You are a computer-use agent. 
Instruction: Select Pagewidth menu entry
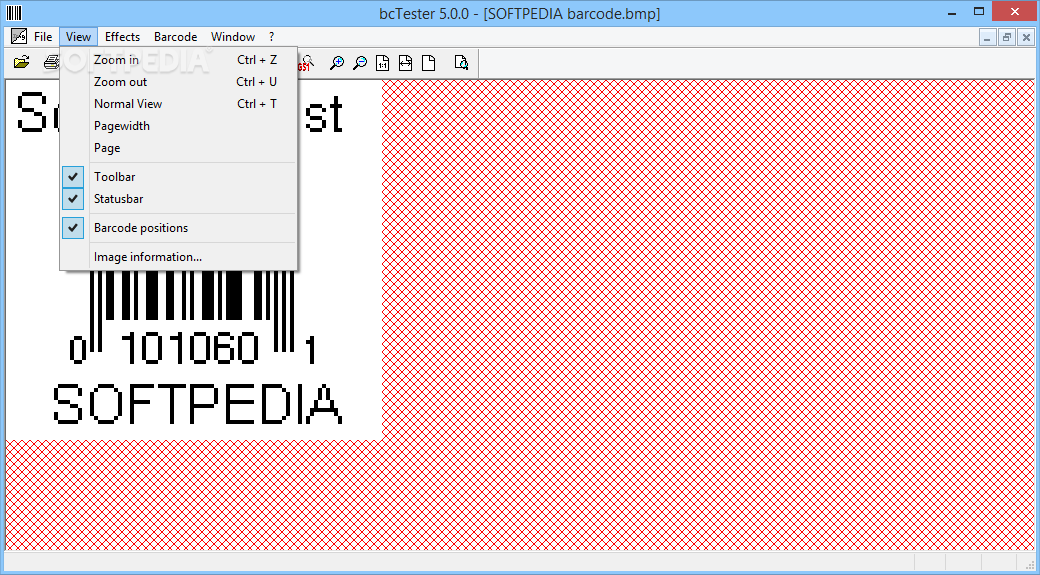pyautogui.click(x=178, y=126)
